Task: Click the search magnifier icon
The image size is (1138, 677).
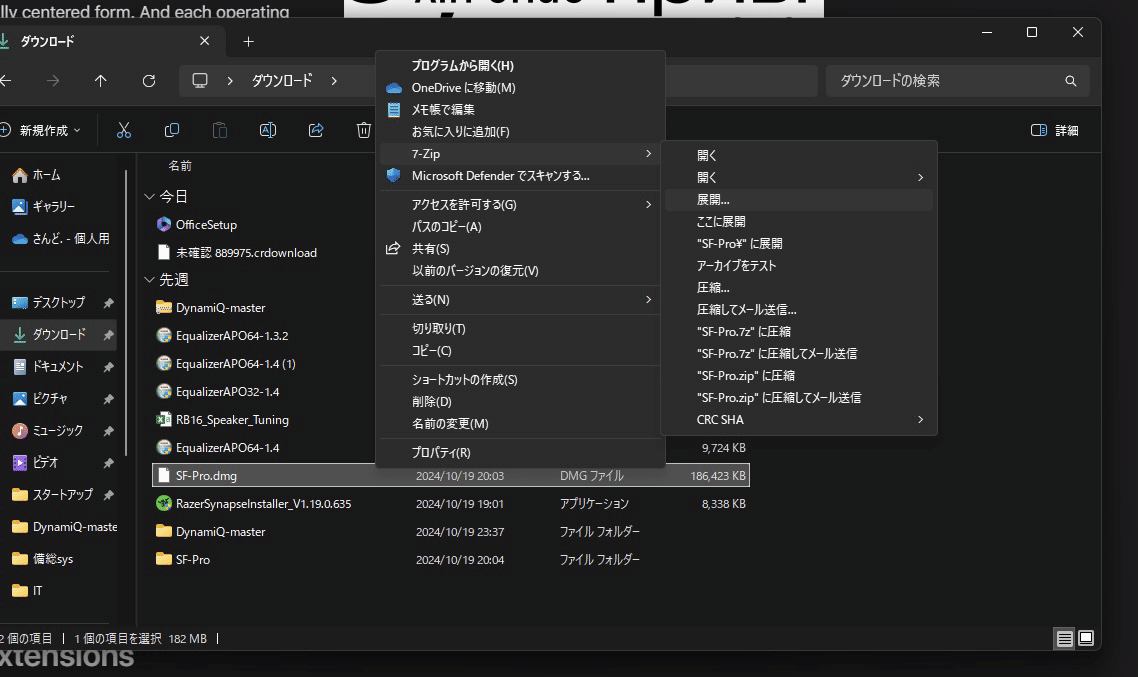Action: click(1071, 81)
